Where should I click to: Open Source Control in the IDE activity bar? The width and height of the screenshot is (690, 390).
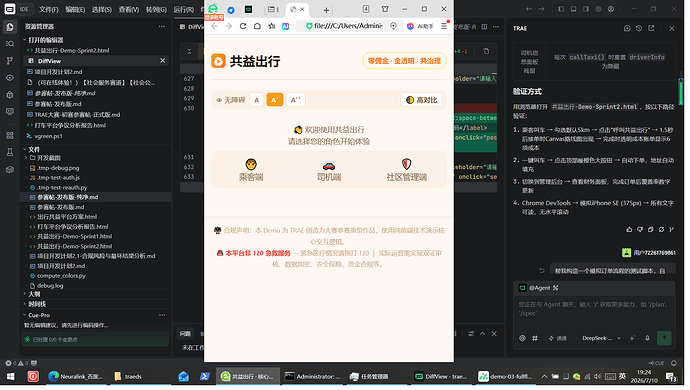pos(10,61)
